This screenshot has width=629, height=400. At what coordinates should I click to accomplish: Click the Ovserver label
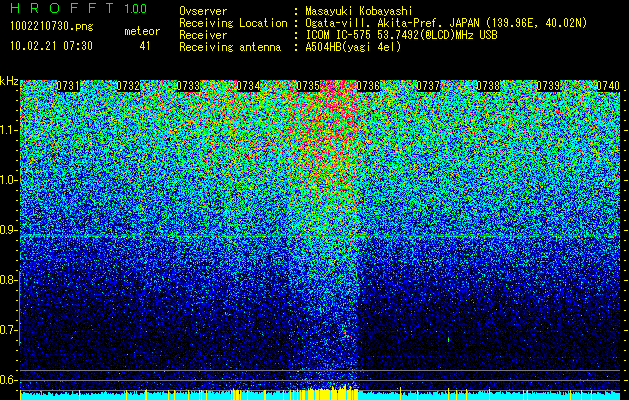tap(203, 11)
